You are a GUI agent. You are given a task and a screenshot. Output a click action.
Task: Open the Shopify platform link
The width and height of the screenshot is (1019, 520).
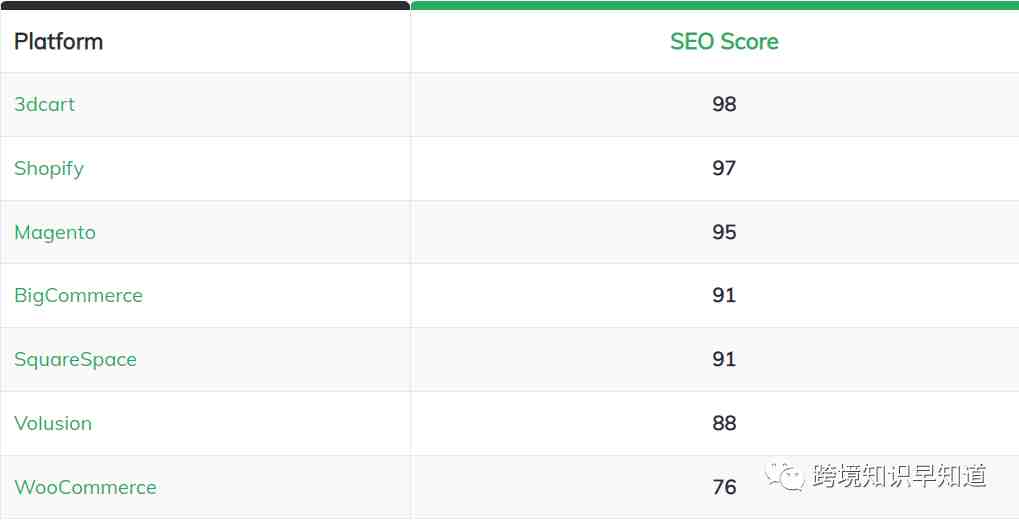click(49, 168)
